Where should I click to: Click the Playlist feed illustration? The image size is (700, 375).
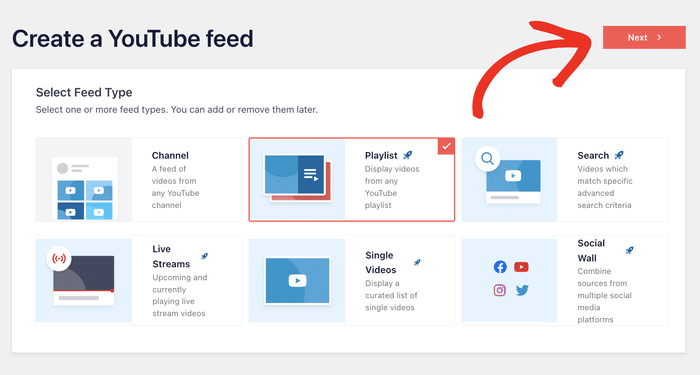[x=297, y=179]
